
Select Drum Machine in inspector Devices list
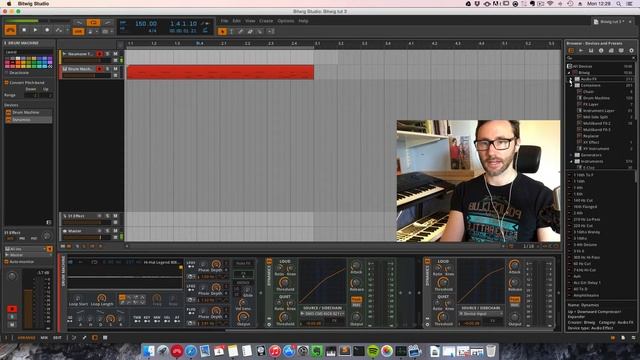click(x=28, y=112)
